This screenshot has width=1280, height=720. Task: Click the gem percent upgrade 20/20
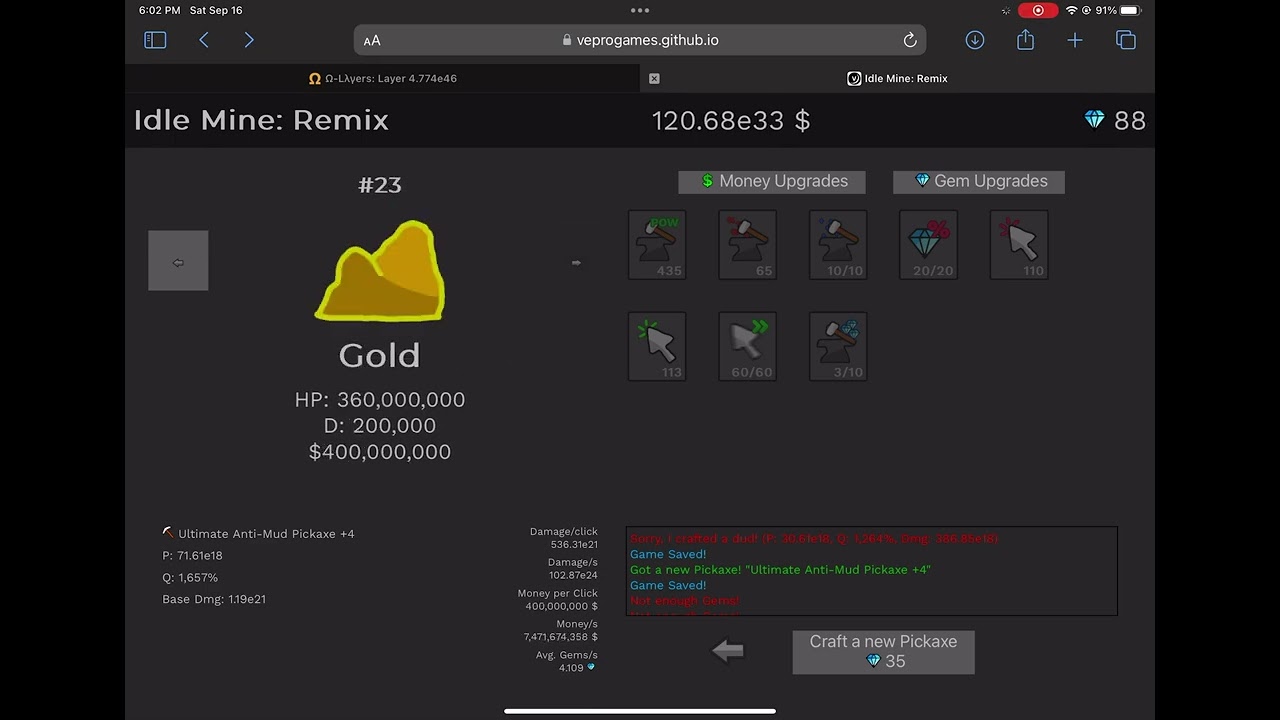[928, 245]
